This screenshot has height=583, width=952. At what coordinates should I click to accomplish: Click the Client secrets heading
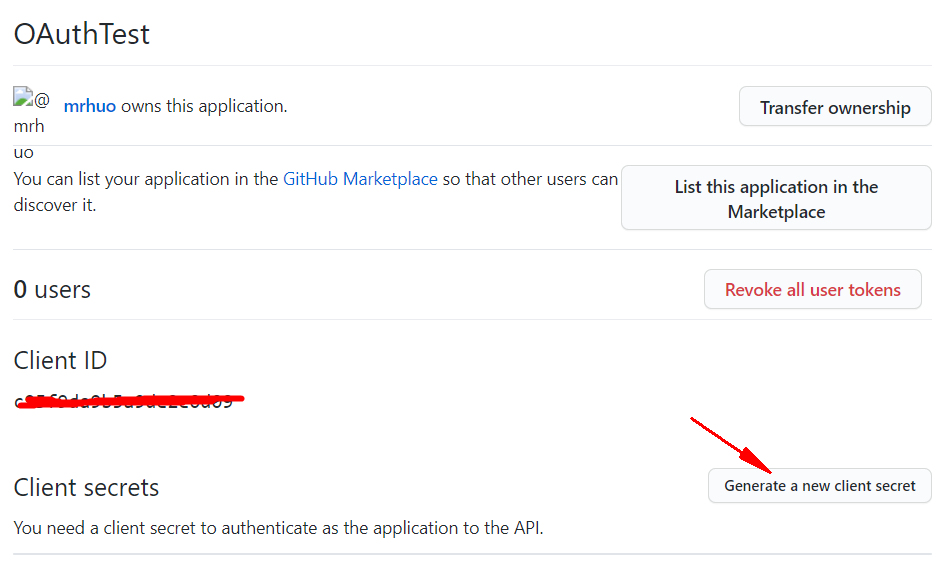[x=86, y=487]
